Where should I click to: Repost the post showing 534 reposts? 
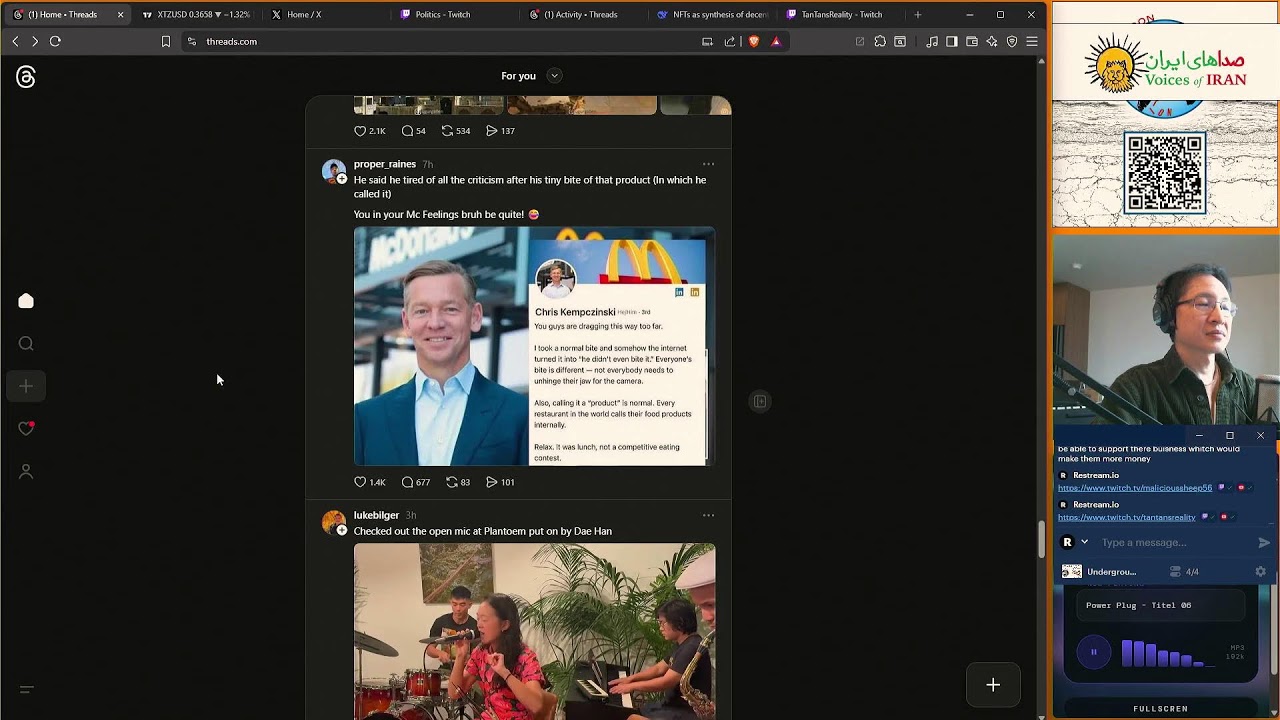click(455, 131)
